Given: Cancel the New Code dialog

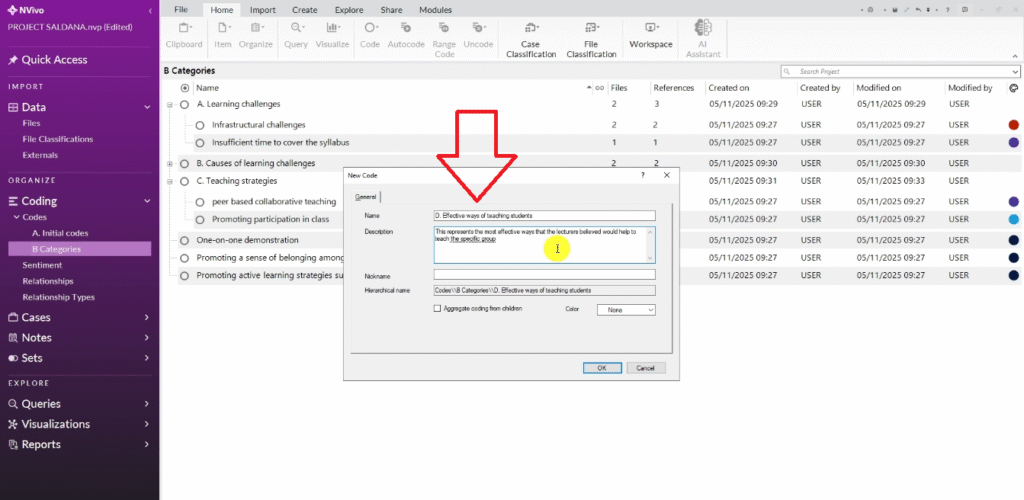Looking at the screenshot, I should pos(645,367).
